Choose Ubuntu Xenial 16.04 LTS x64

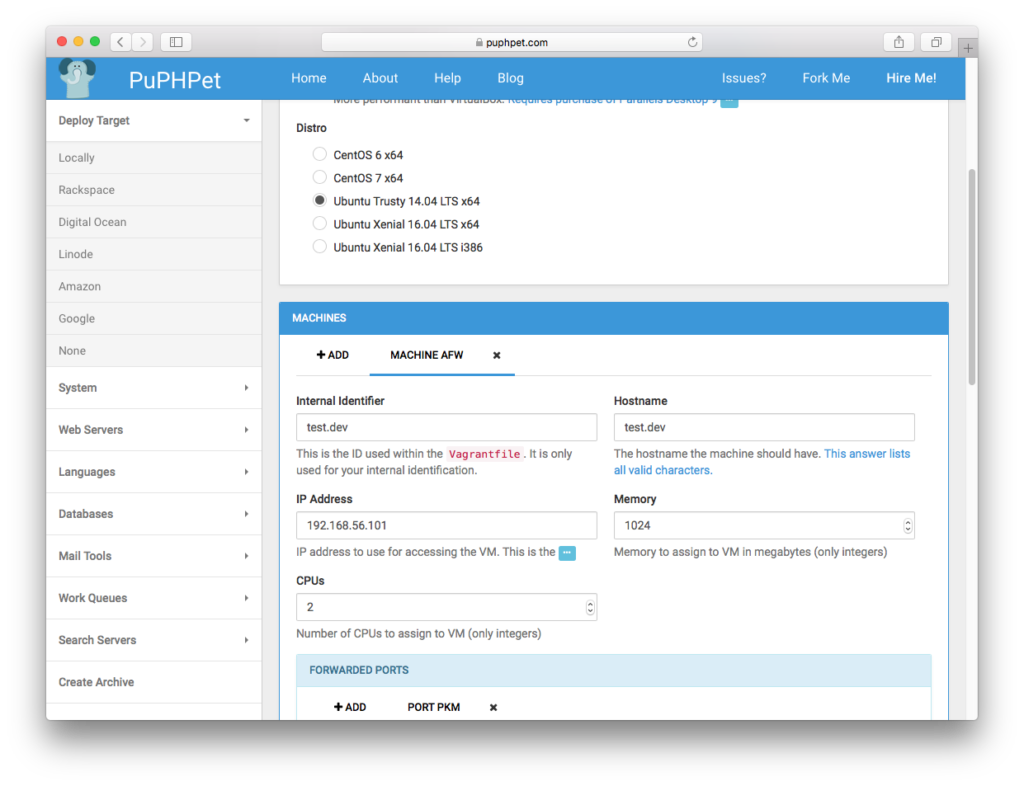(x=319, y=223)
